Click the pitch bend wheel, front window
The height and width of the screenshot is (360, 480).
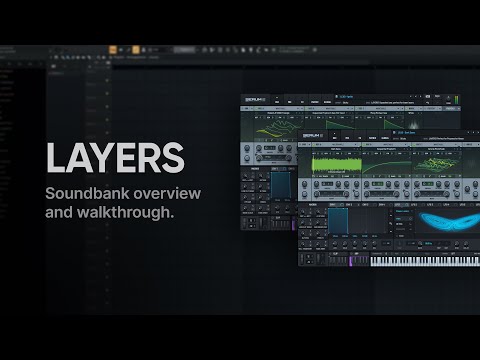pyautogui.click(x=302, y=259)
